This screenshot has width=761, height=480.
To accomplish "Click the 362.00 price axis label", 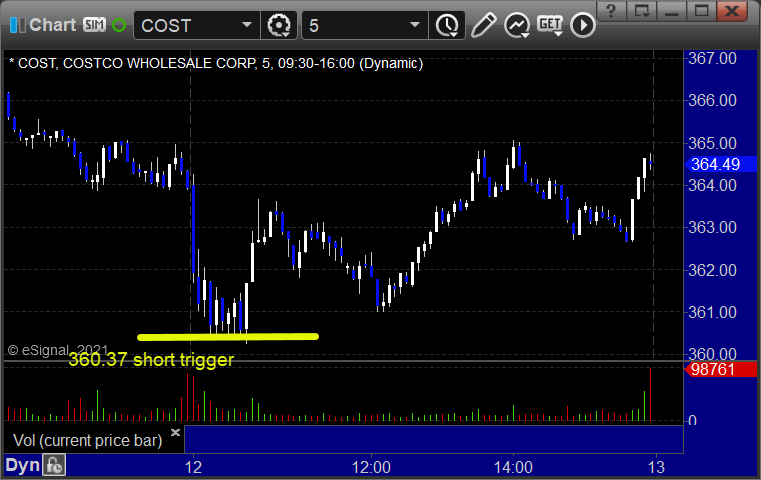I will [x=712, y=270].
